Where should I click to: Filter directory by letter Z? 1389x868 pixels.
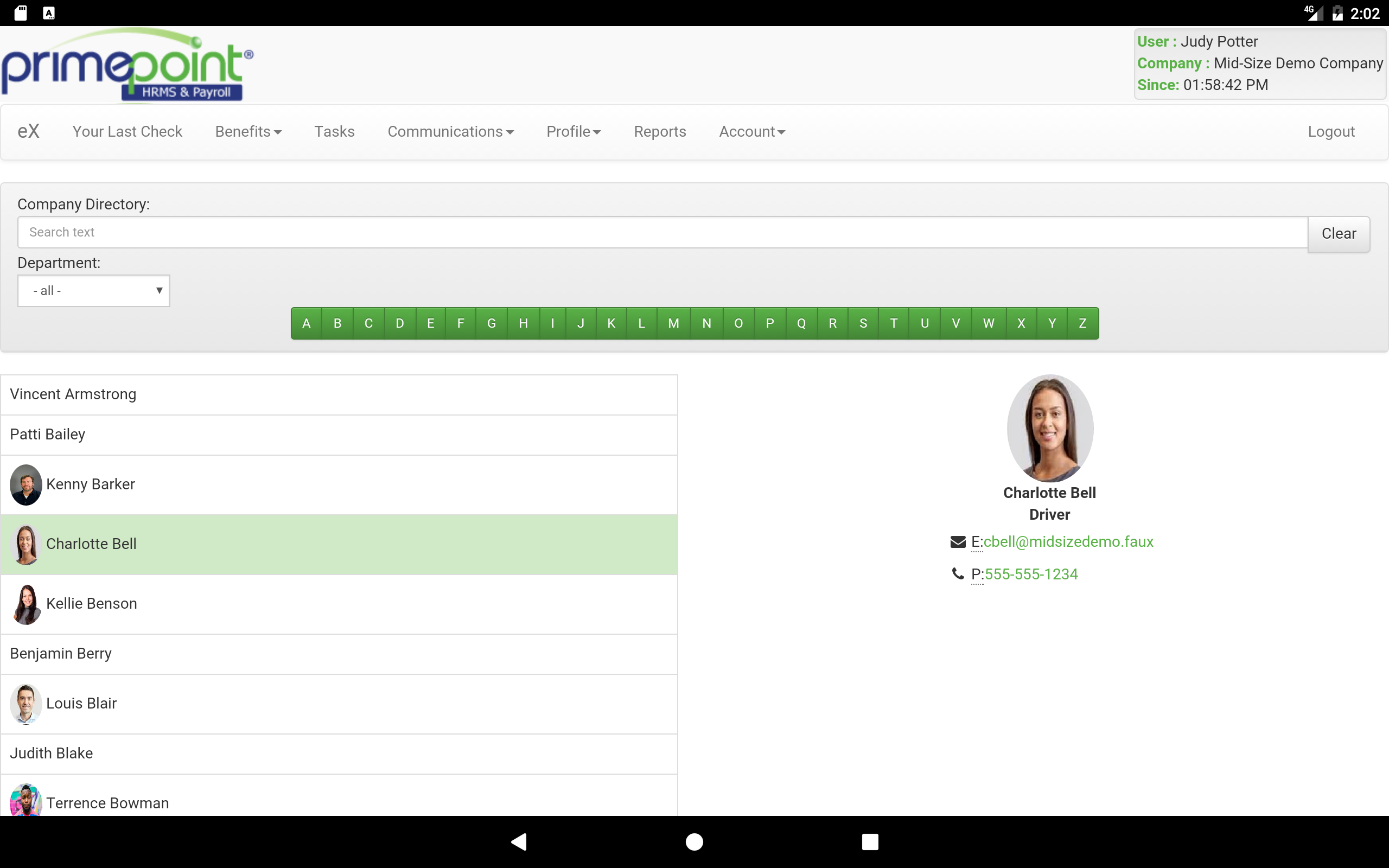[x=1082, y=323]
